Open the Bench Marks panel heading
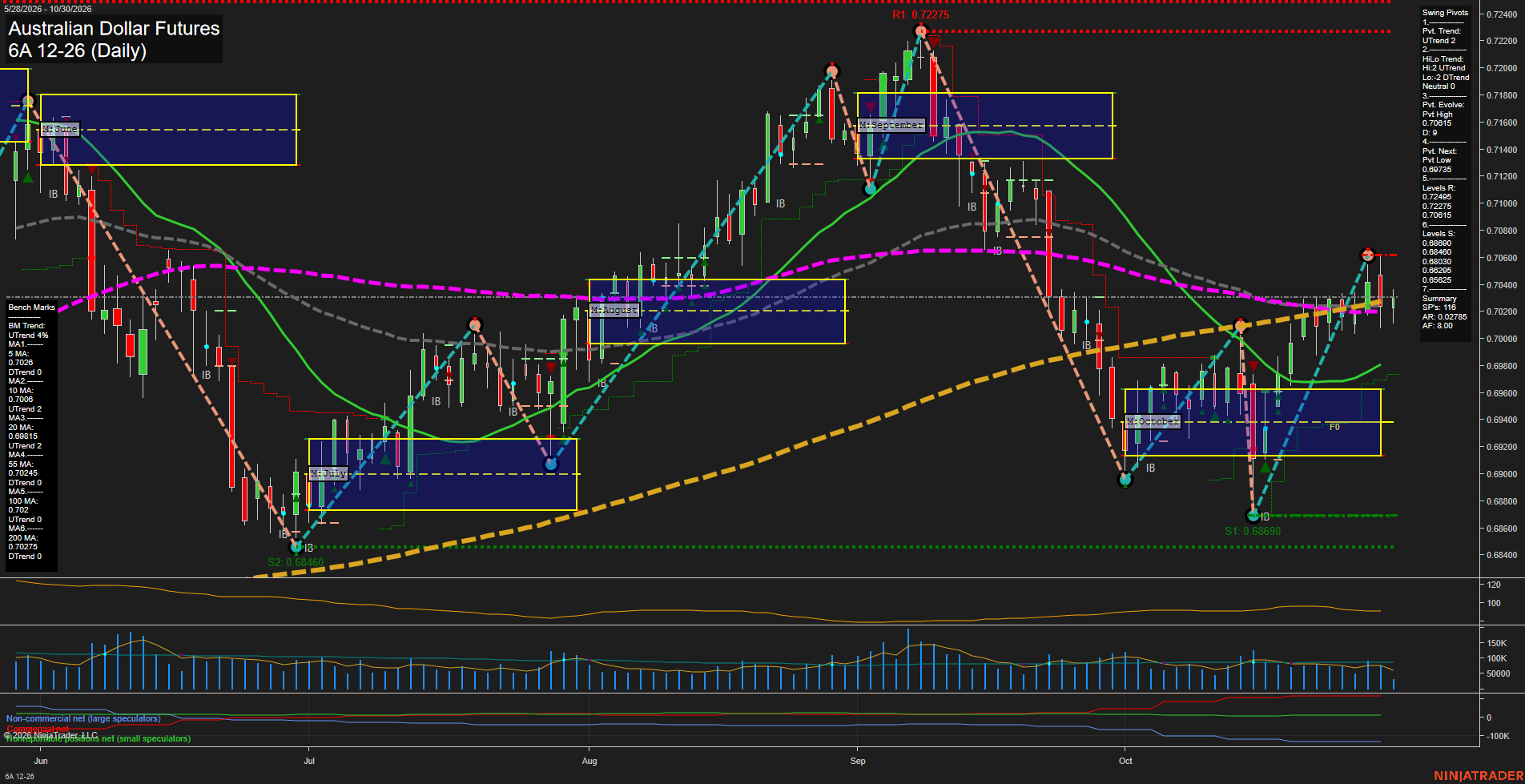 [32, 308]
